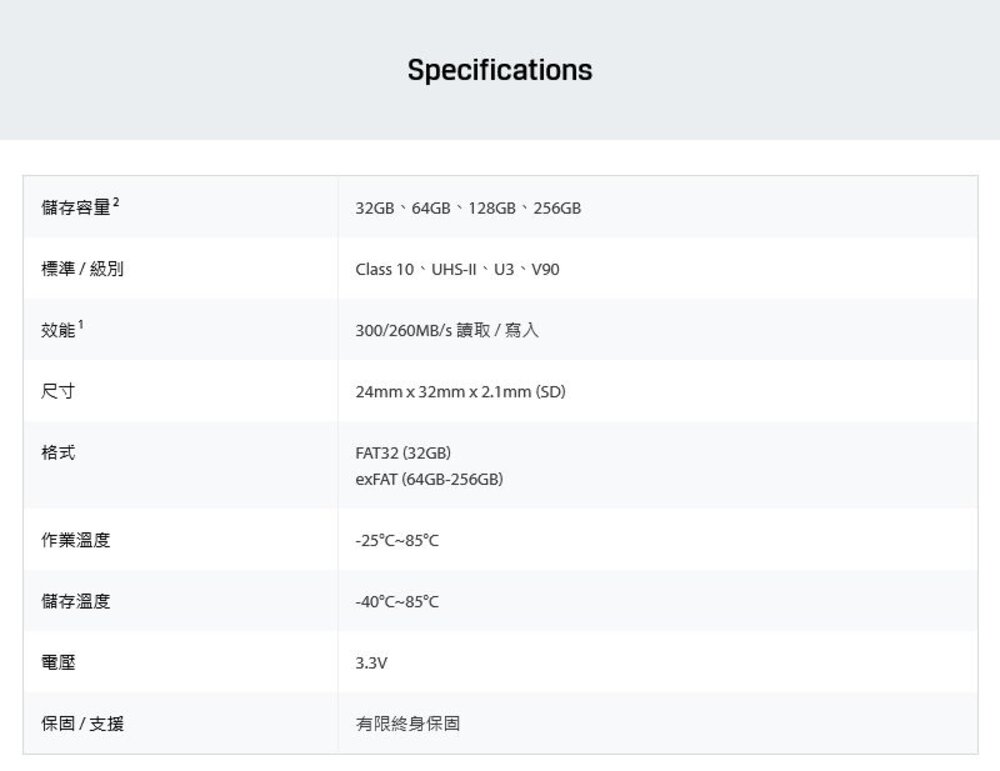This screenshot has height=771, width=1000.
Task: Select the Class 10、UHS-II、U3、V90 value
Action: 457,269
